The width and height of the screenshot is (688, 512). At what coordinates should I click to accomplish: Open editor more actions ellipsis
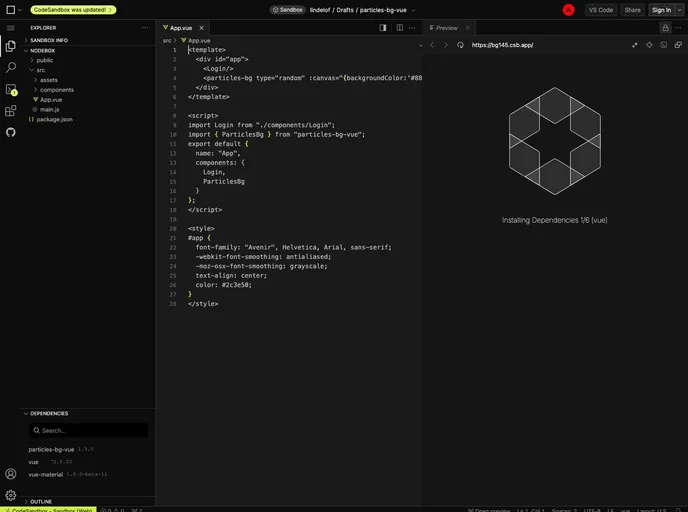pyautogui.click(x=412, y=28)
